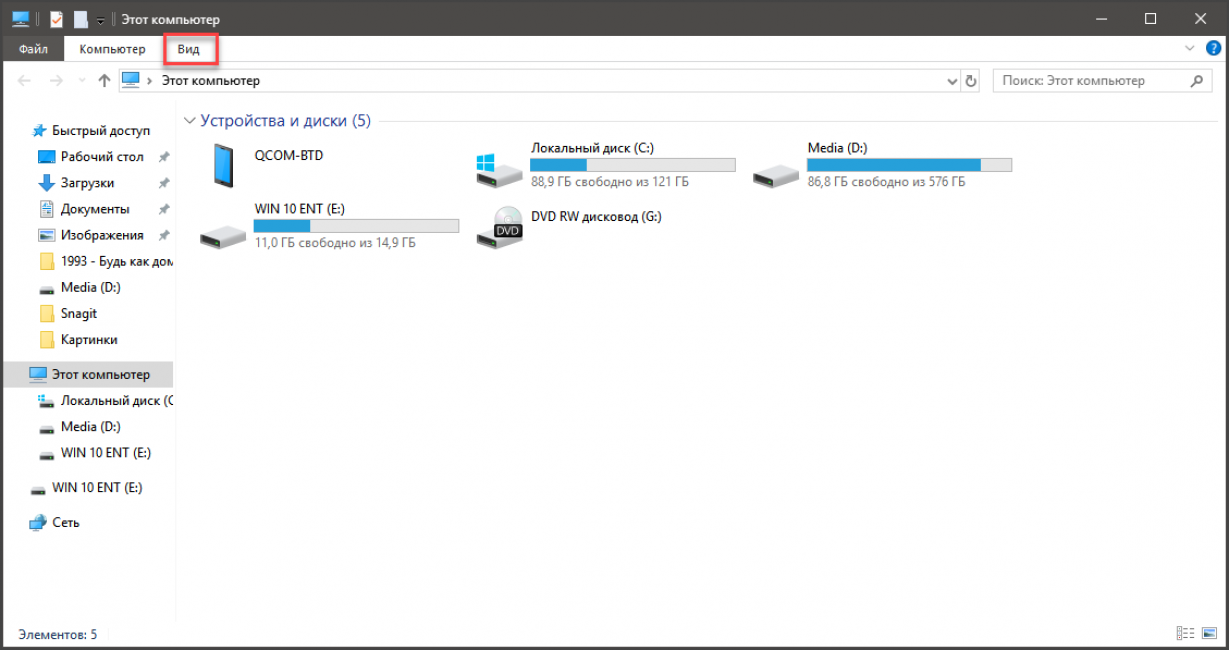Expand the ribbon with the chevron
Image resolution: width=1229 pixels, height=650 pixels.
pyautogui.click(x=1189, y=48)
